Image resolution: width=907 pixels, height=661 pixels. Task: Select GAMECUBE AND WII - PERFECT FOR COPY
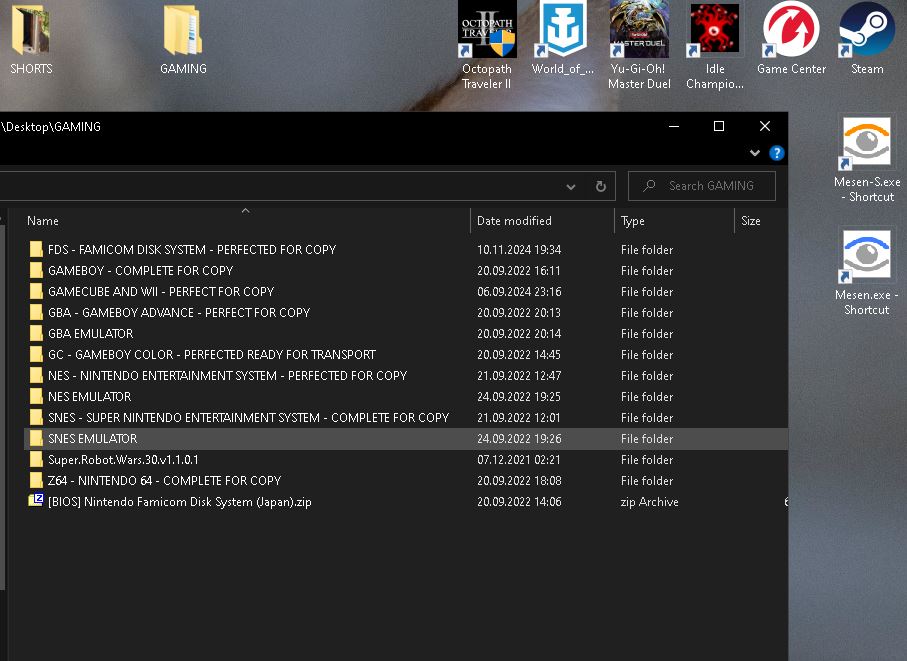pos(161,291)
